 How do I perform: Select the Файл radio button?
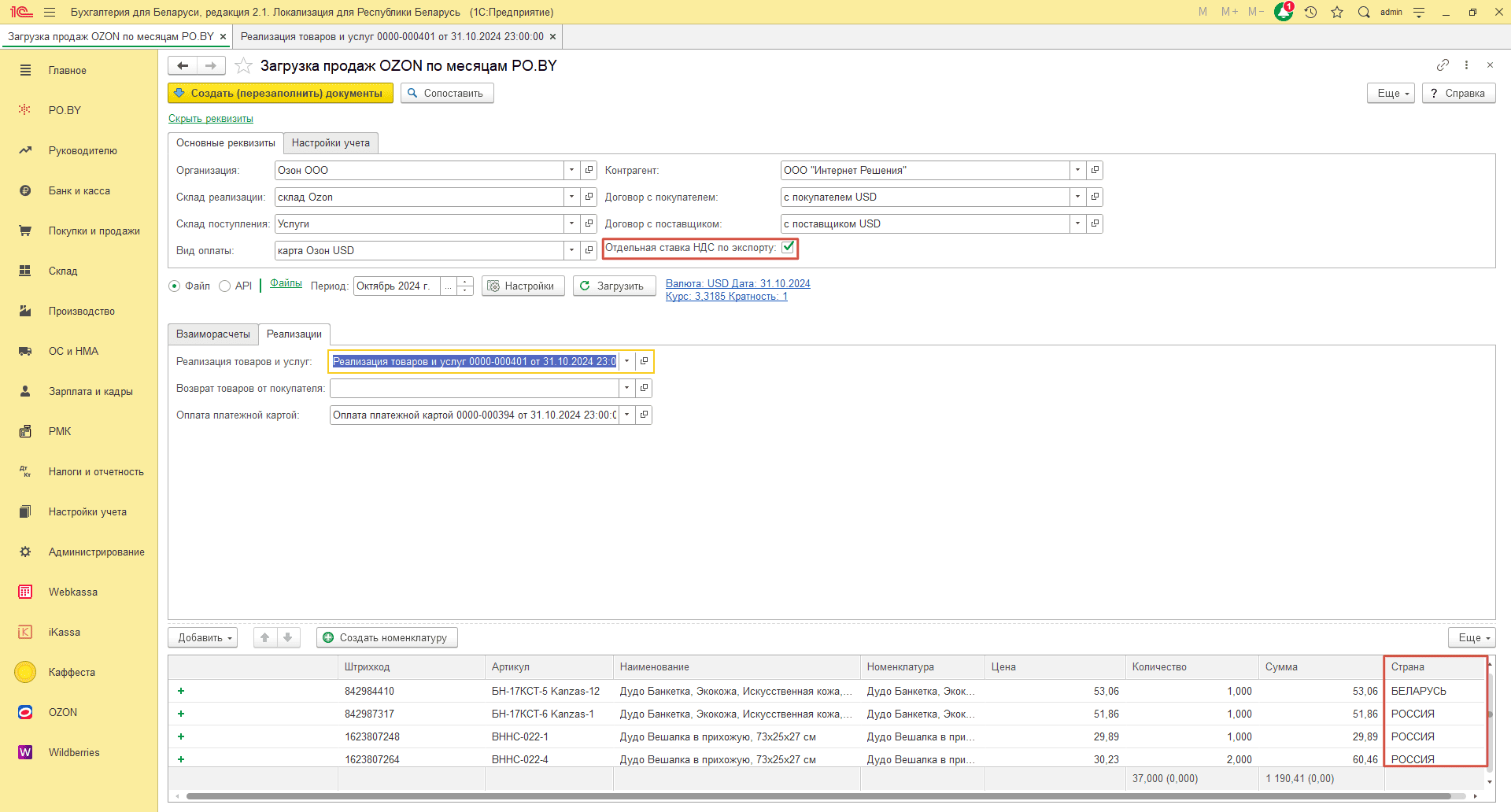pos(174,286)
